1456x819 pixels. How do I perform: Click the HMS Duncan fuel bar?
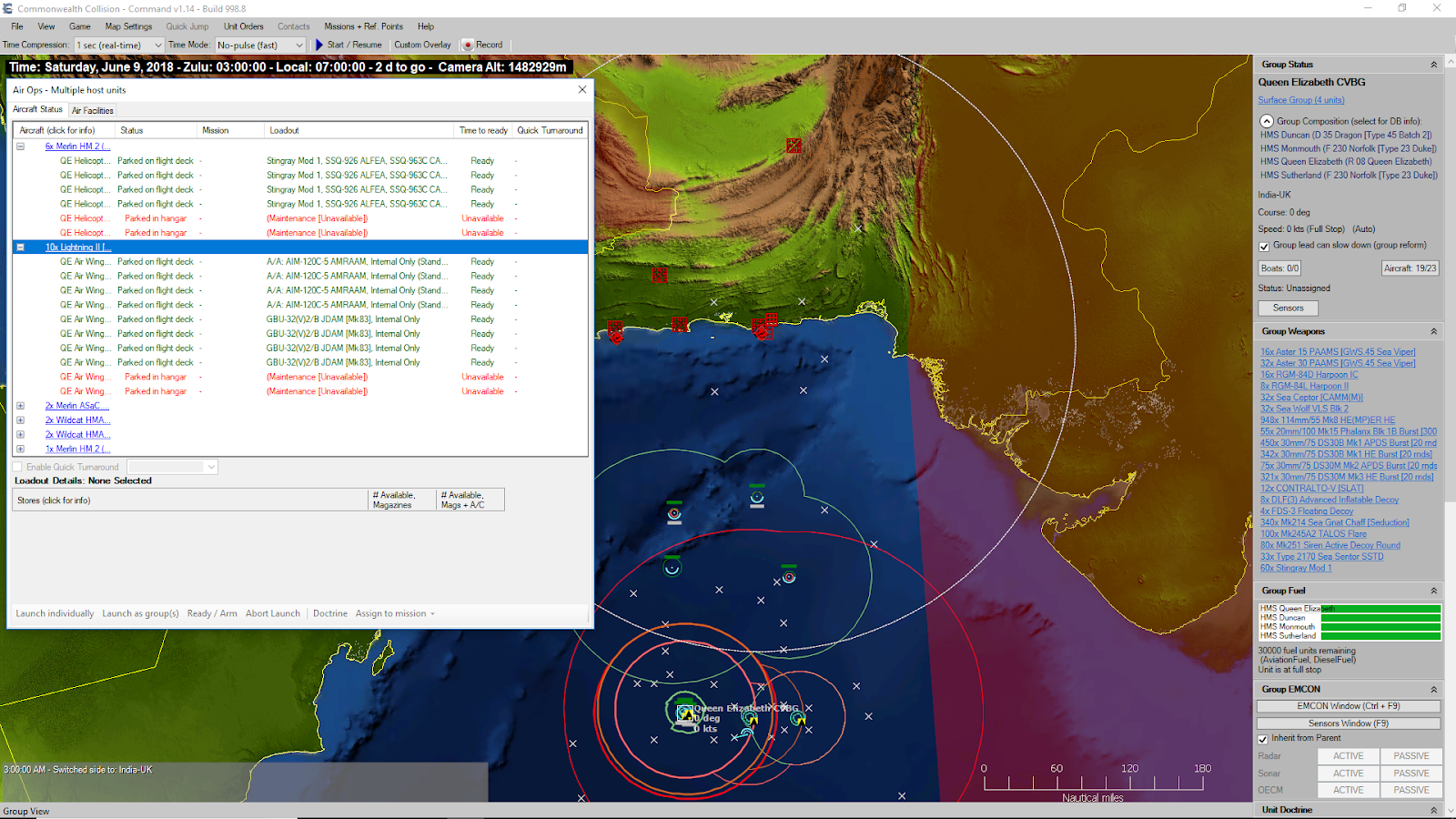(1380, 618)
